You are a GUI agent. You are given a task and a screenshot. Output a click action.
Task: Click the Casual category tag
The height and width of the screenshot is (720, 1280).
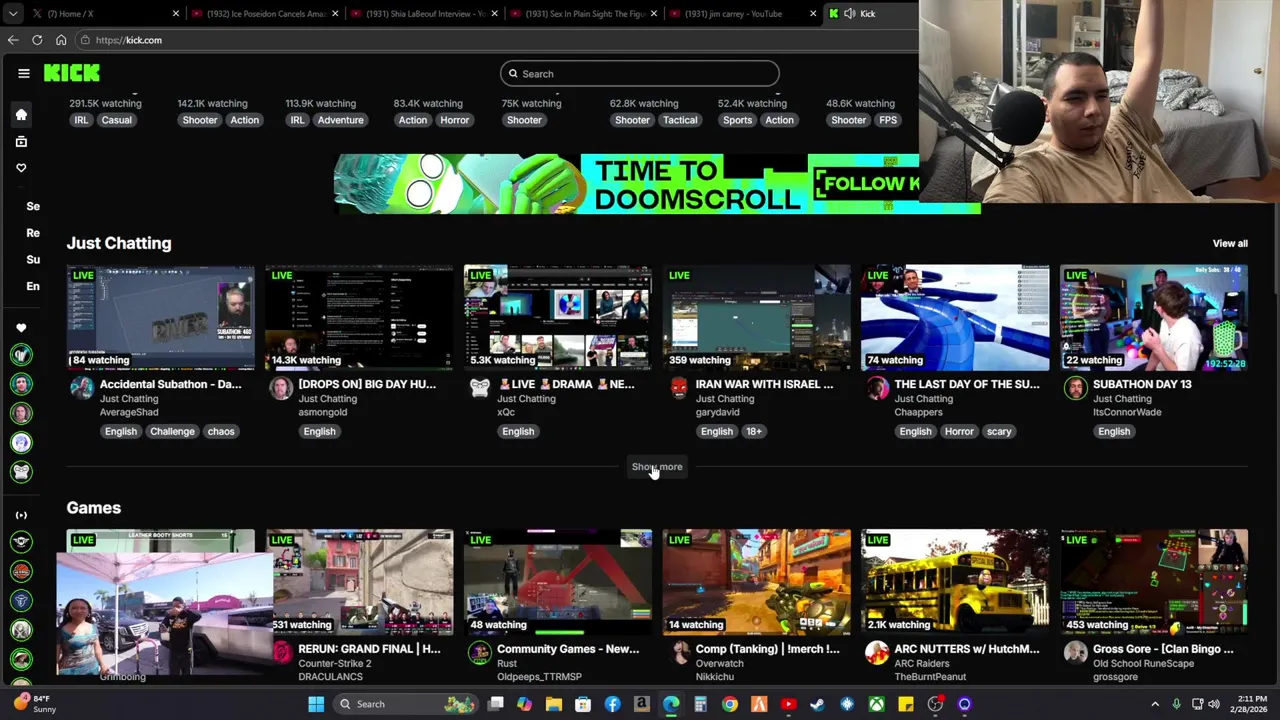116,120
